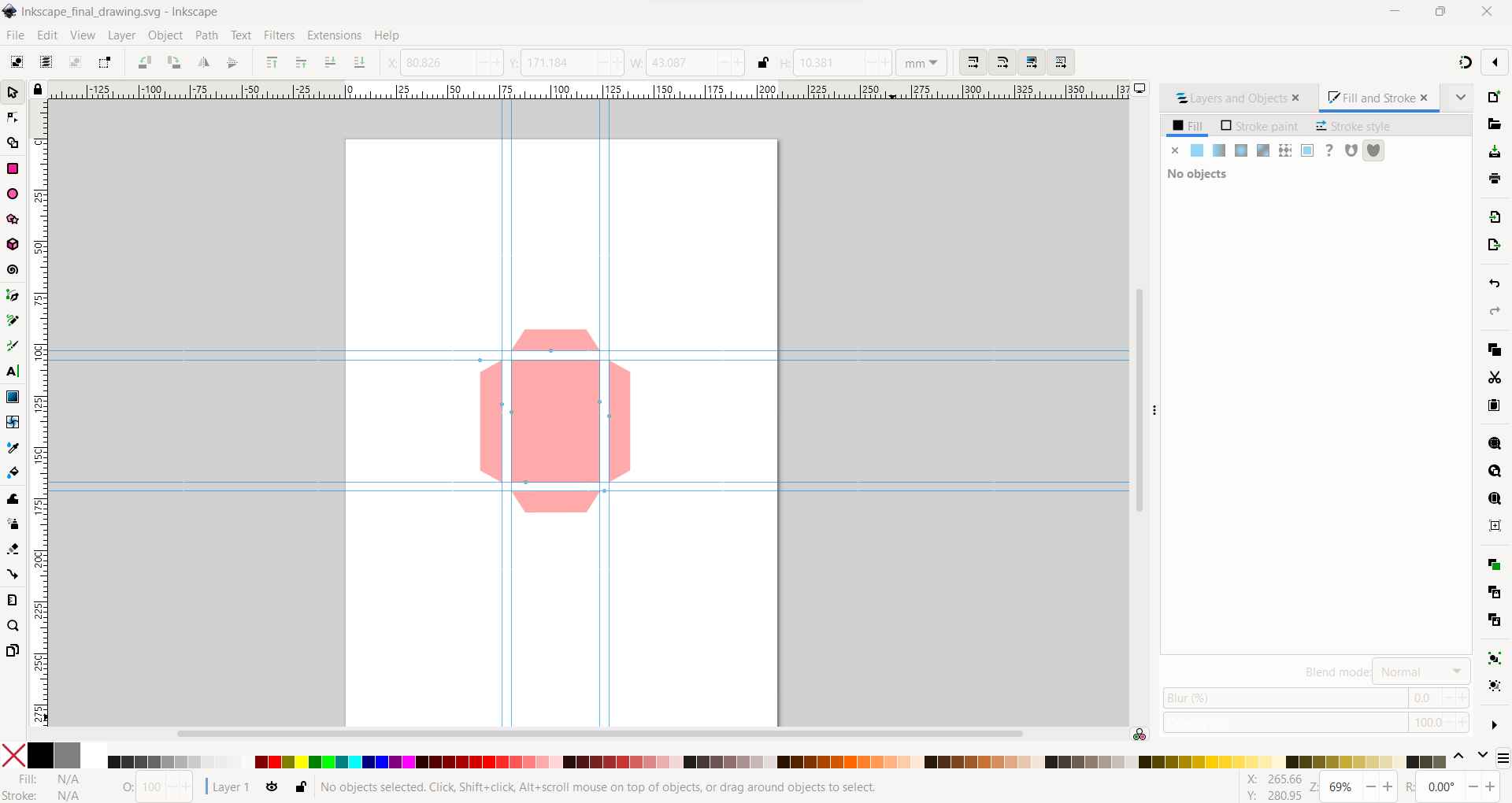Select the Mesh gradient tool
The image size is (1512, 803).
point(13,422)
